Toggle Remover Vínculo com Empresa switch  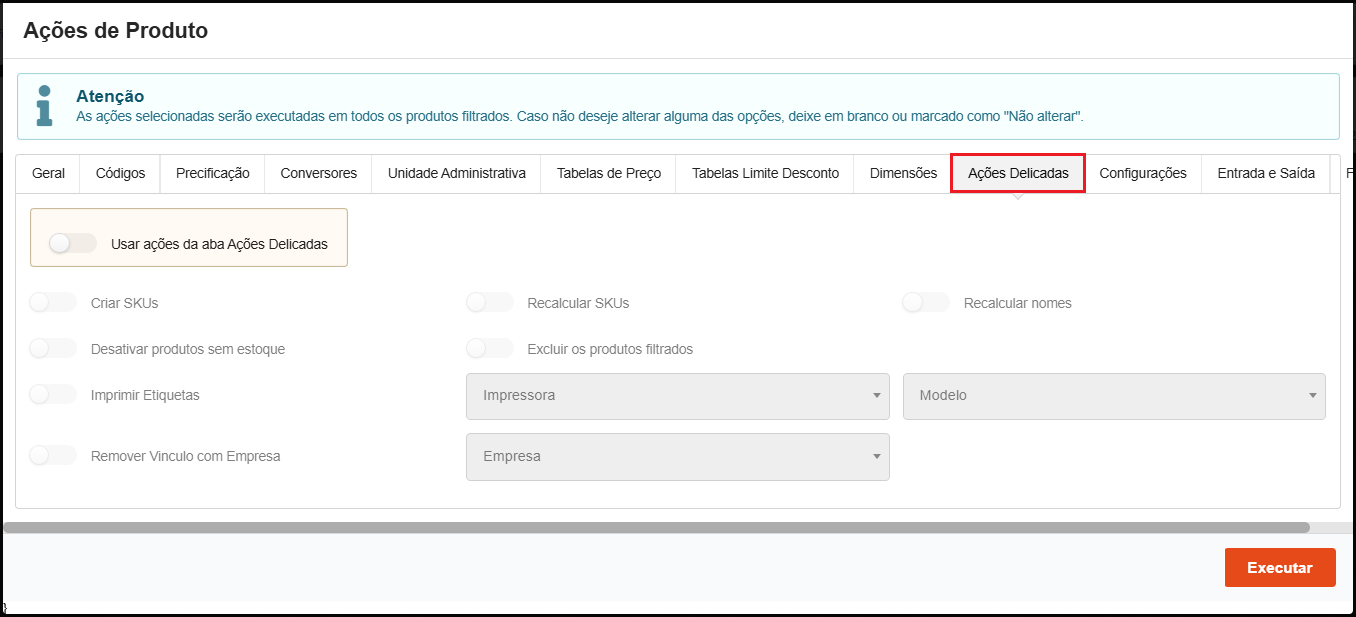pyautogui.click(x=53, y=456)
